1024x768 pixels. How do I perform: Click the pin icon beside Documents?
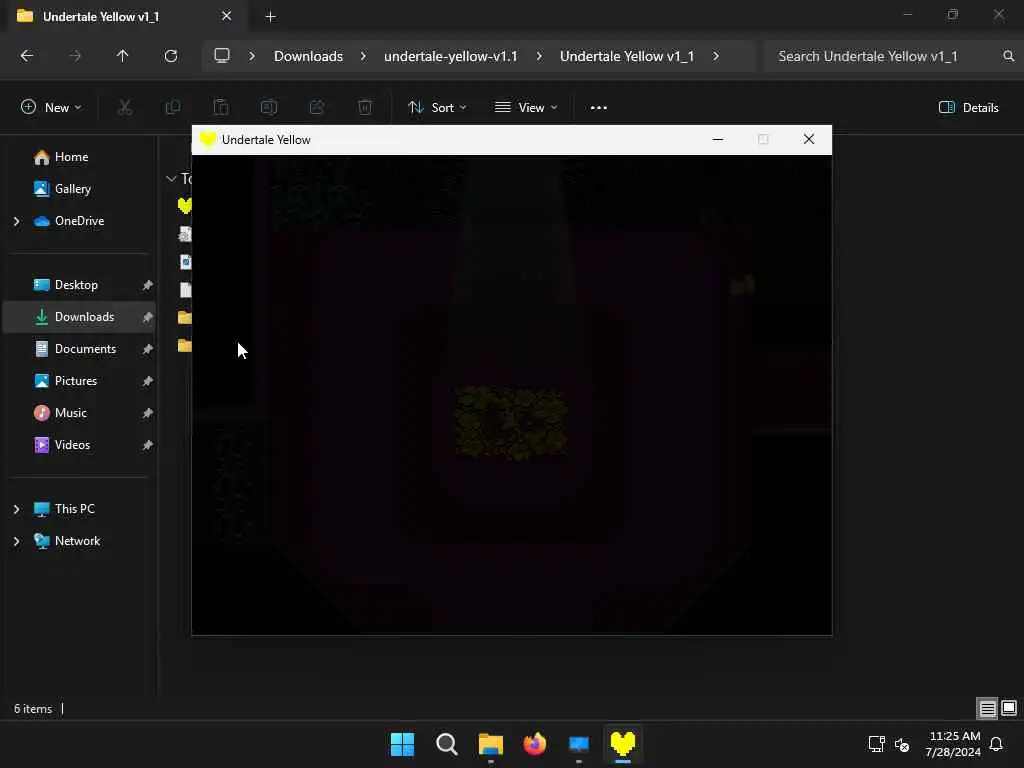(x=148, y=349)
